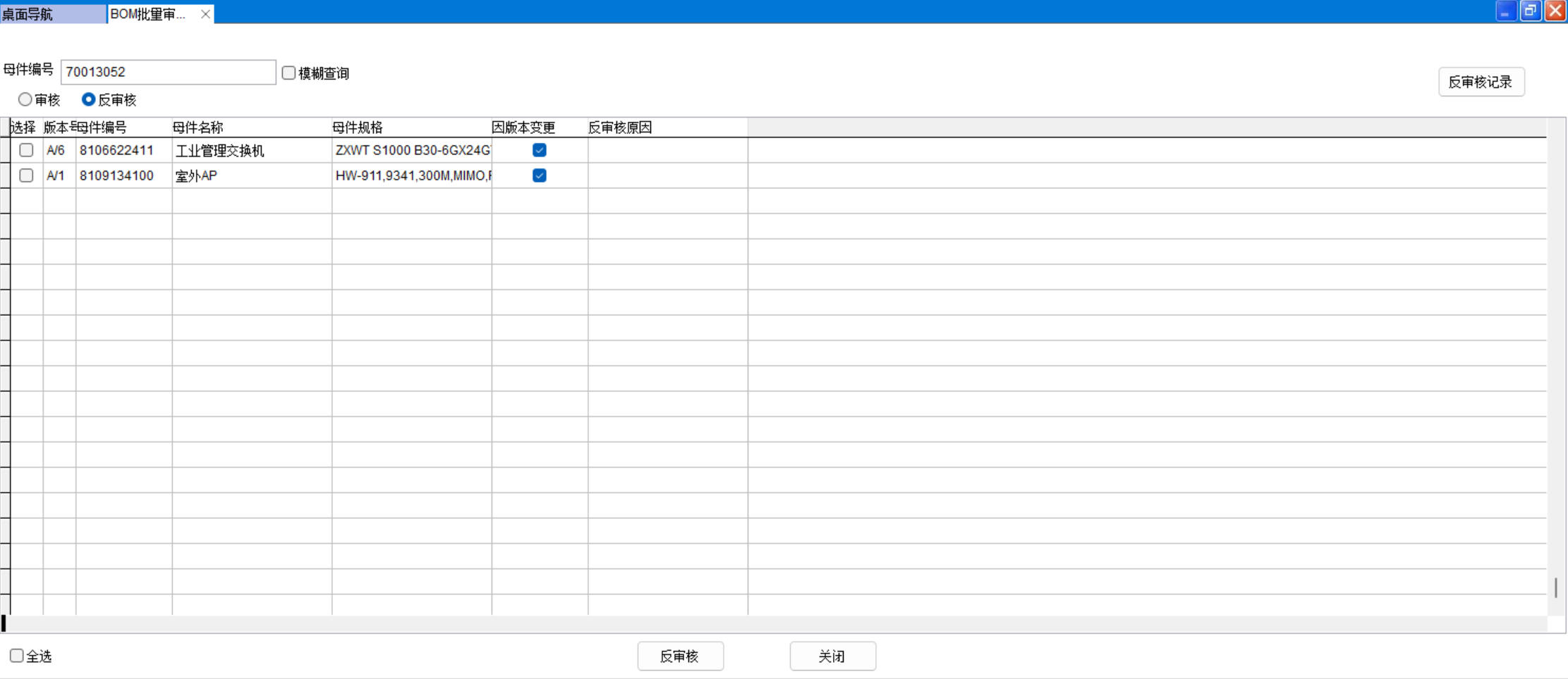1568x679 pixels.
Task: Close the BOM批量审核 tab
Action: click(205, 14)
